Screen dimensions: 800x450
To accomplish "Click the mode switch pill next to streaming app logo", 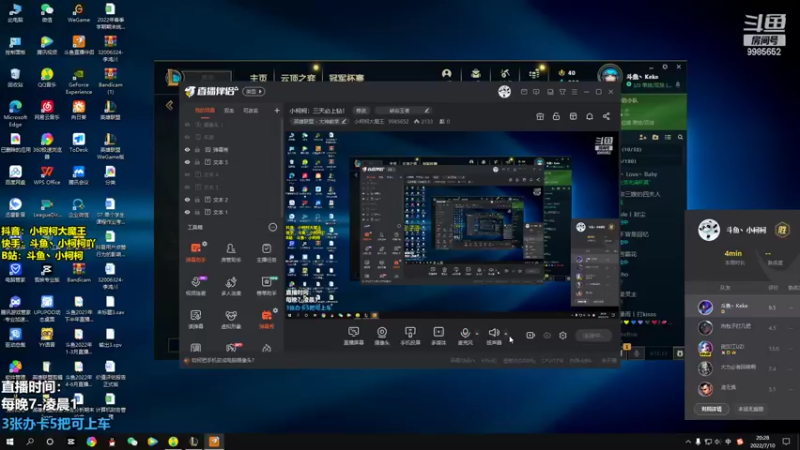I will pyautogui.click(x=254, y=91).
